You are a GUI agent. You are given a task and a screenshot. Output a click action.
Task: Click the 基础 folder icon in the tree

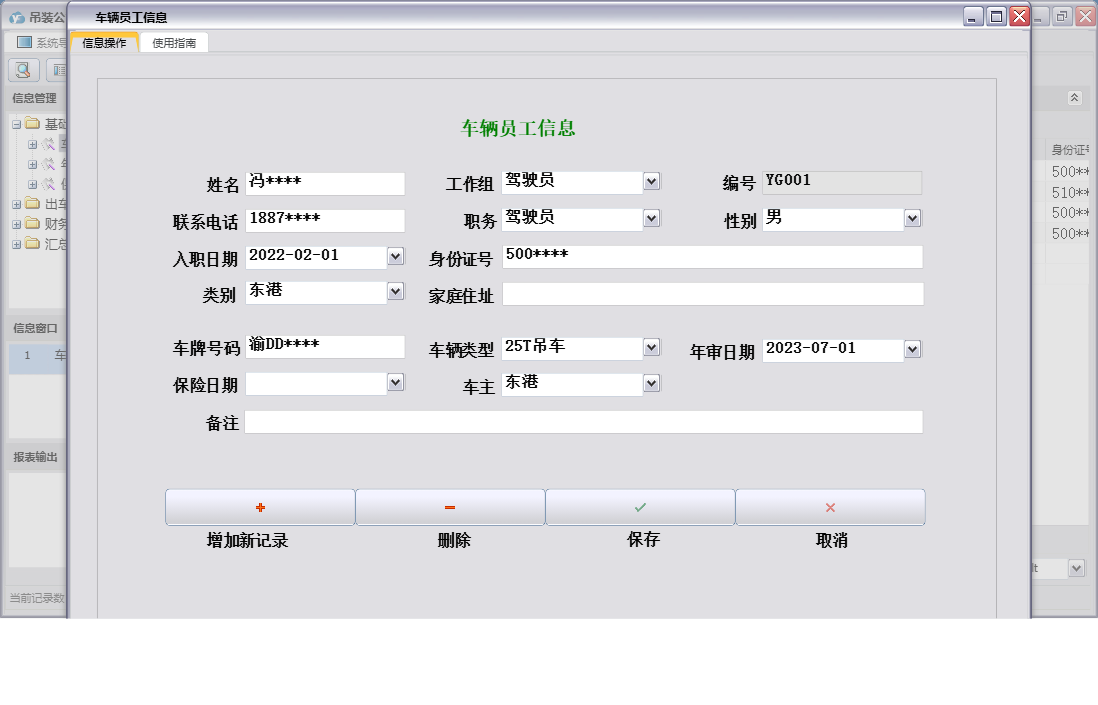pos(31,125)
